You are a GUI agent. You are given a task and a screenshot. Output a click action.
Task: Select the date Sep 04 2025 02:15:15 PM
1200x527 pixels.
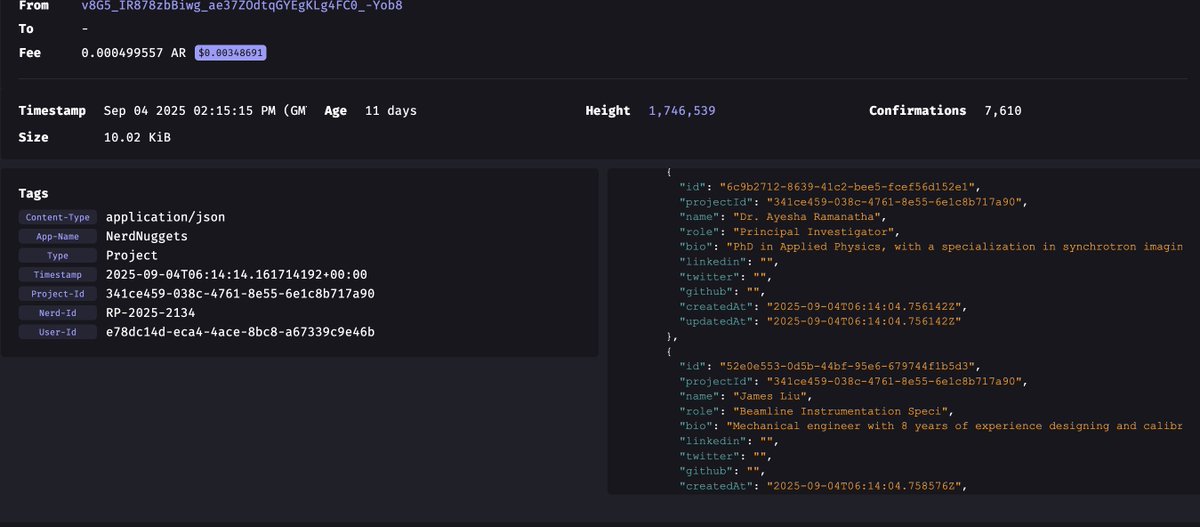191,111
